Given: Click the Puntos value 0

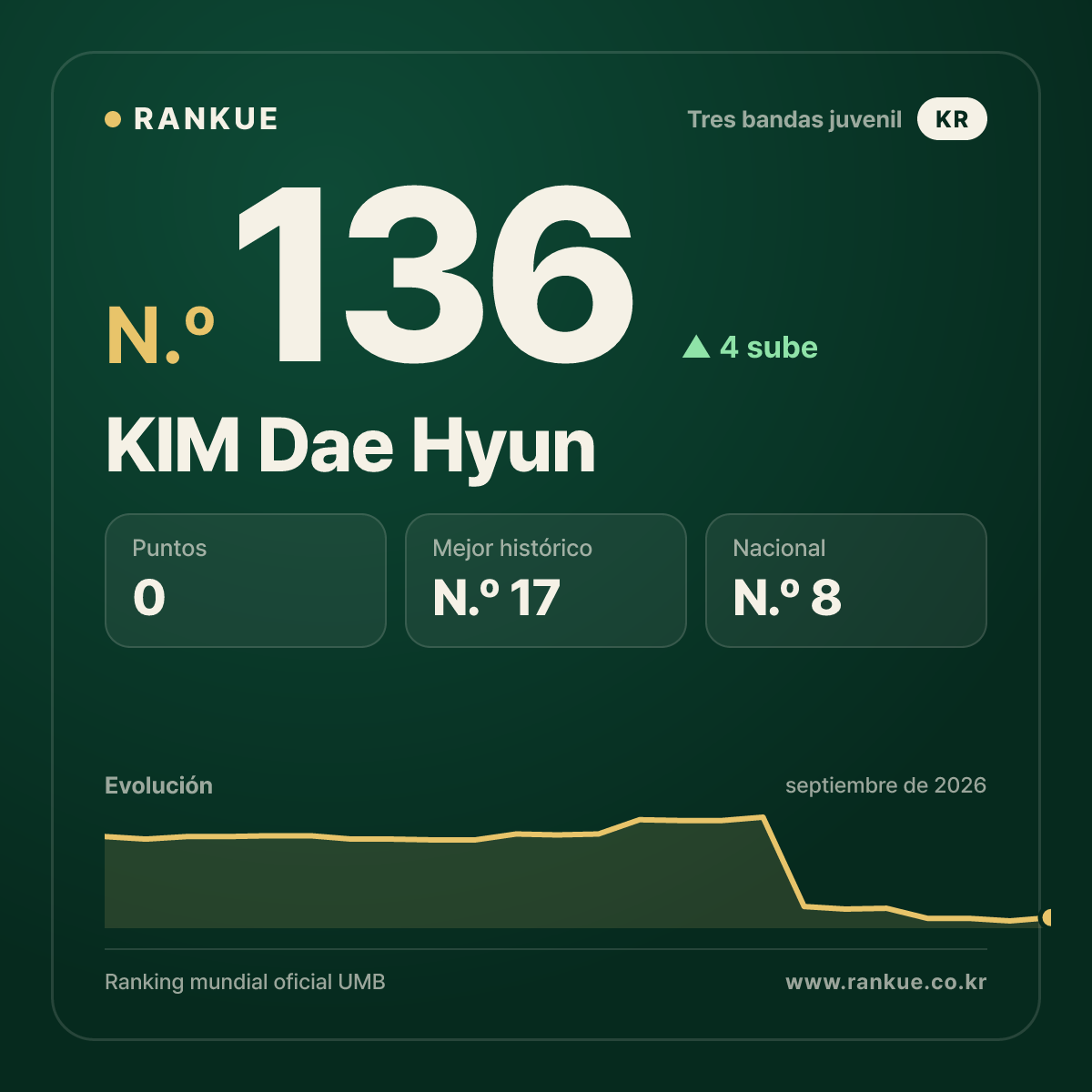Looking at the screenshot, I should [x=149, y=598].
